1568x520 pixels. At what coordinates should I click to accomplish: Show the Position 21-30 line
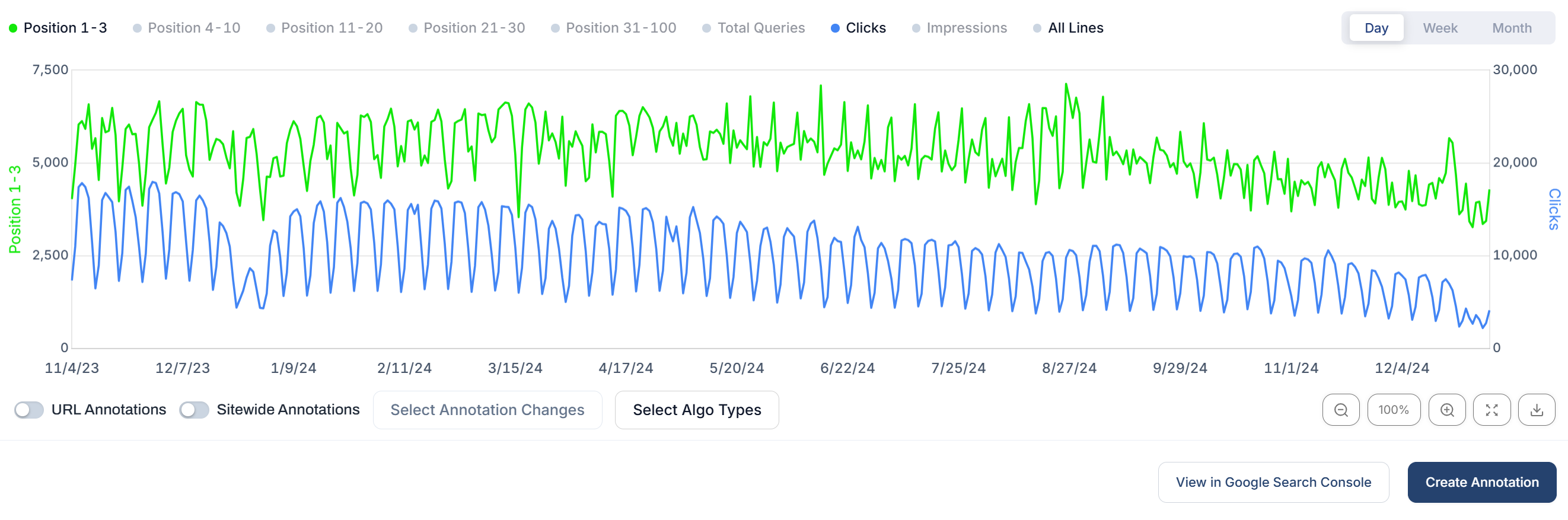[x=467, y=28]
